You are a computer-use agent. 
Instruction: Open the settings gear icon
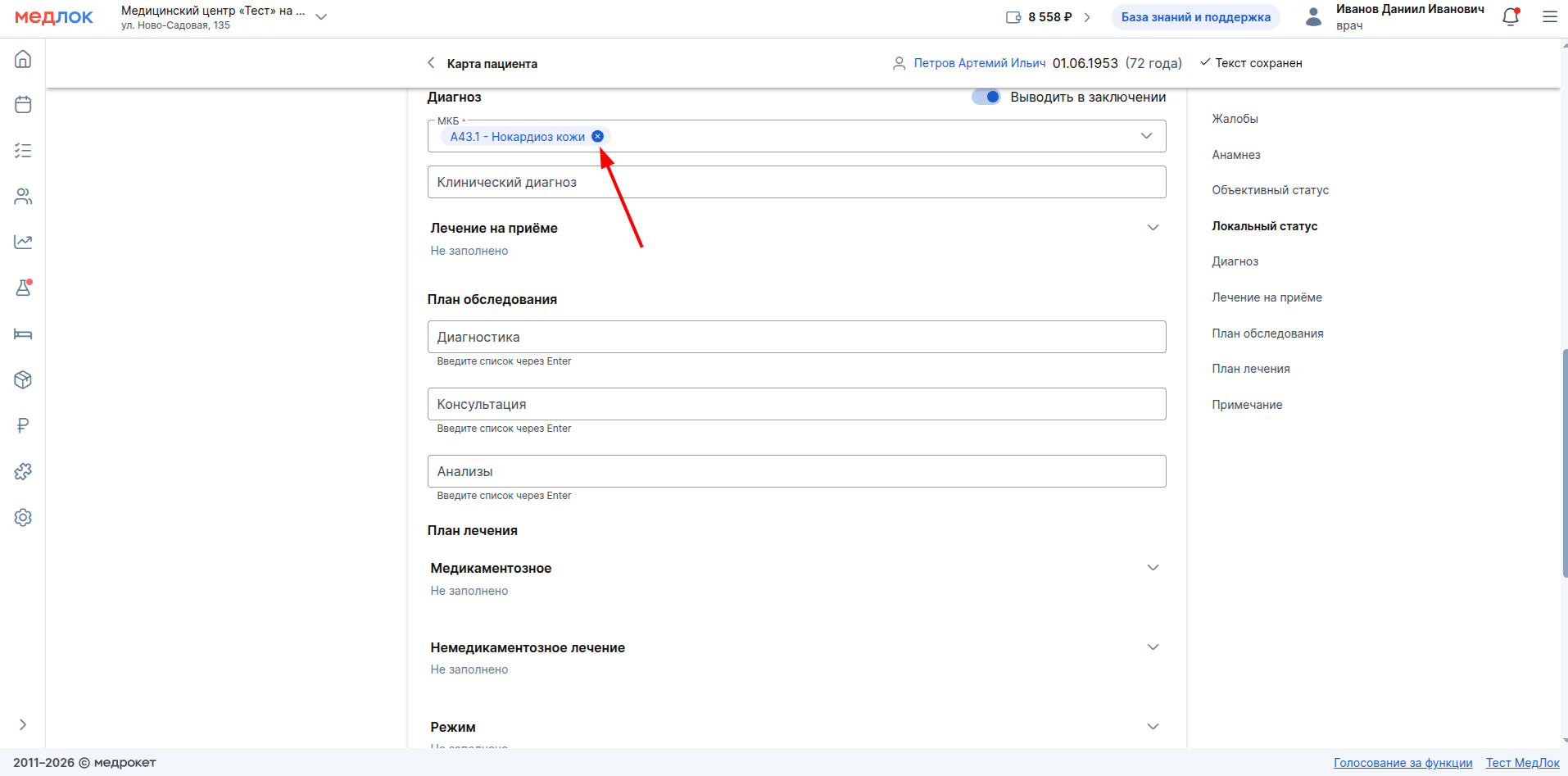click(x=23, y=517)
